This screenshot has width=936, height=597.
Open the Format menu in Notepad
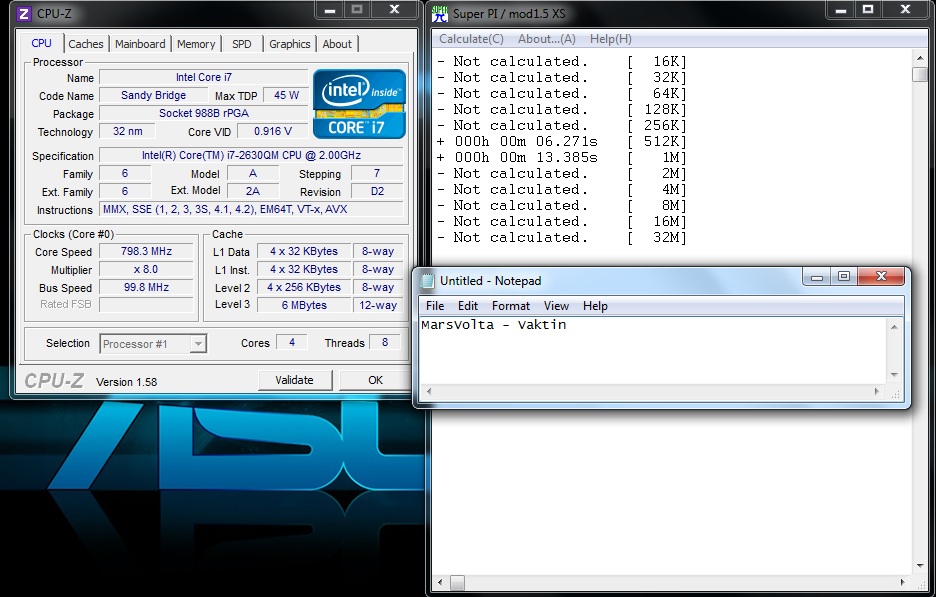point(512,306)
